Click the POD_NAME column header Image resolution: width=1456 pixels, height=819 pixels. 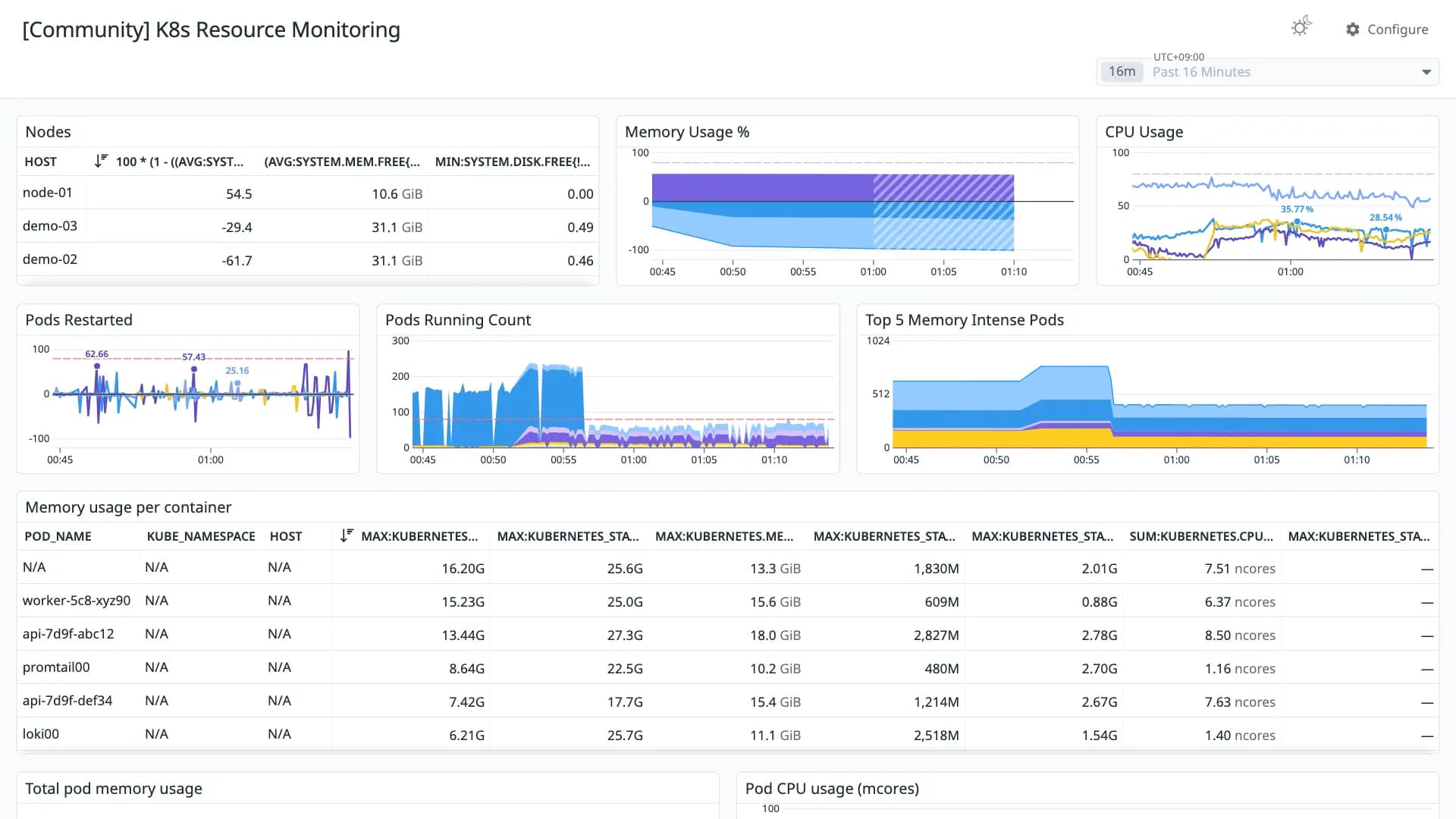(x=58, y=536)
